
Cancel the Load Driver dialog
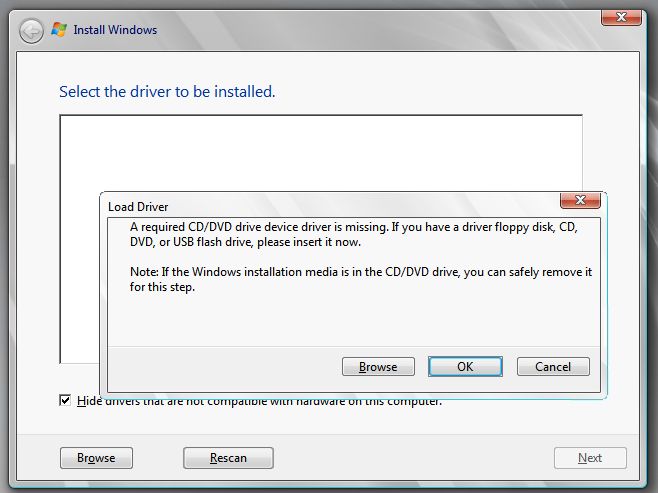(553, 367)
